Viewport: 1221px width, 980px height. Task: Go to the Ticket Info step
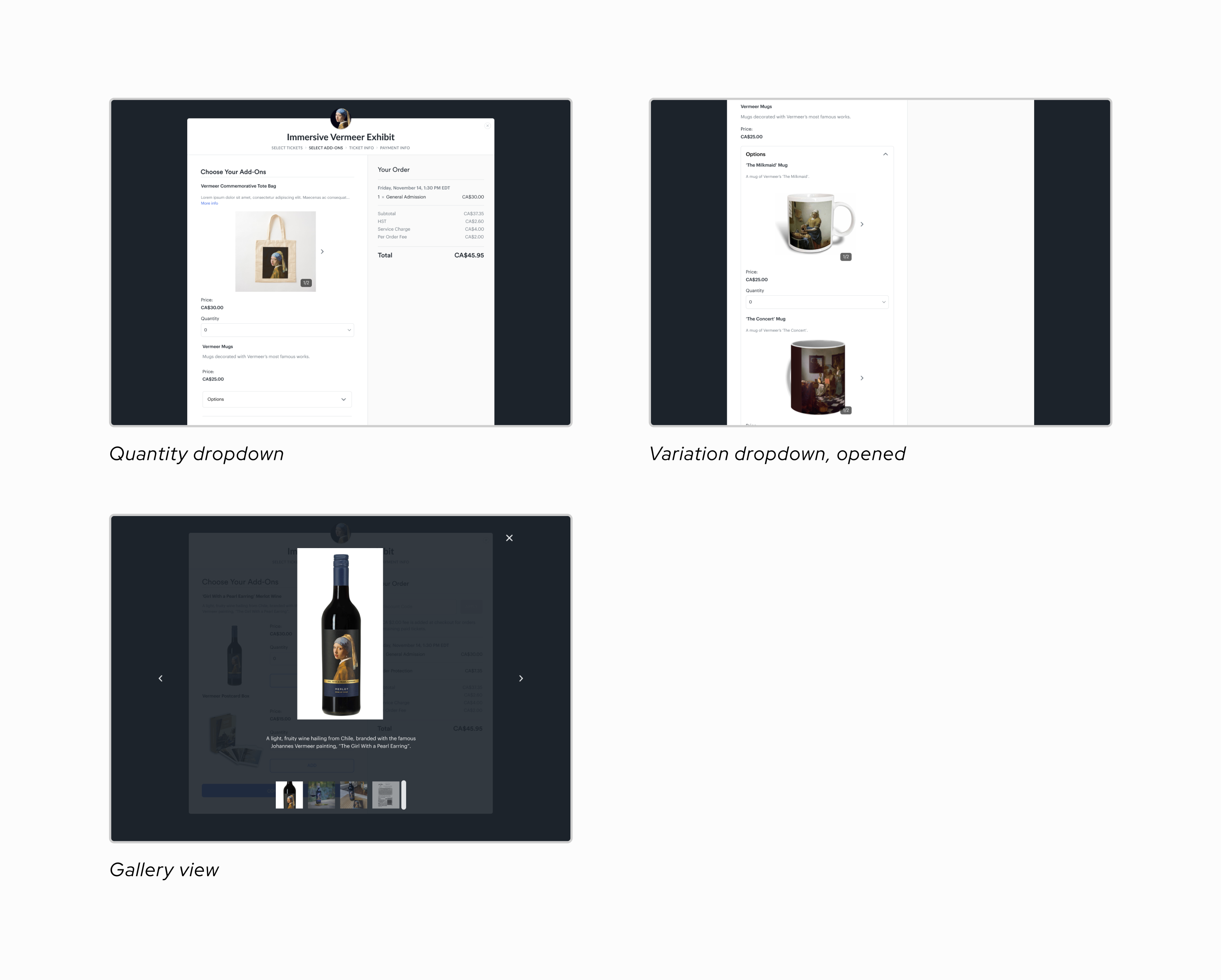tap(361, 148)
